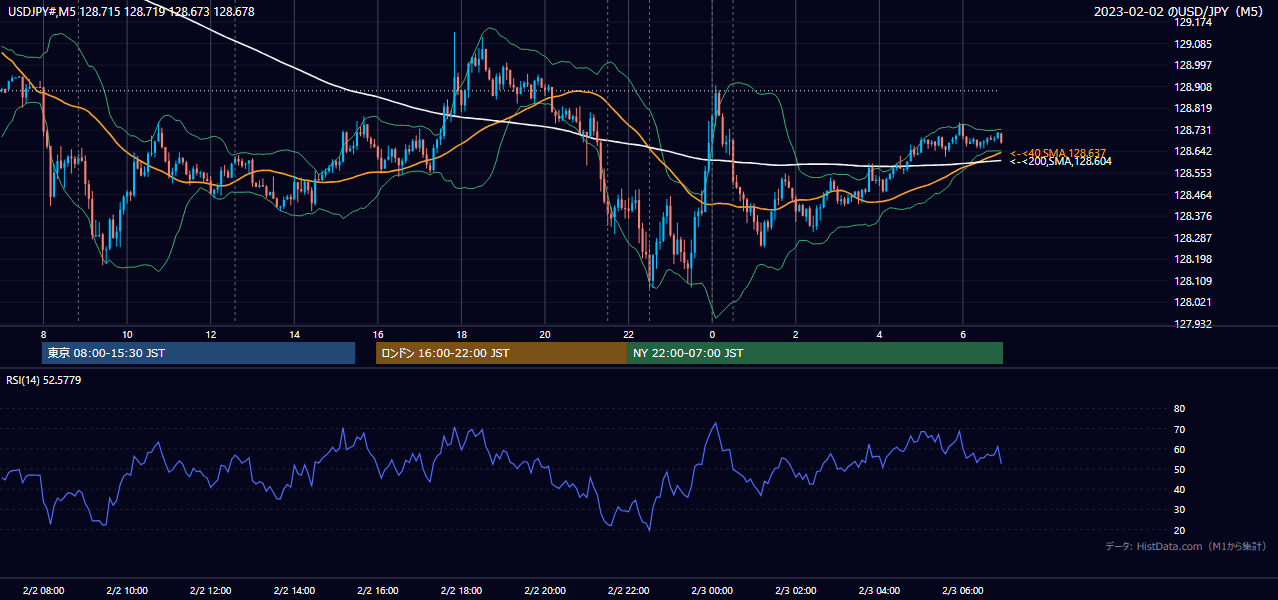Click the 2/2 12:00 date axis label
This screenshot has width=1278, height=600.
pos(211,591)
